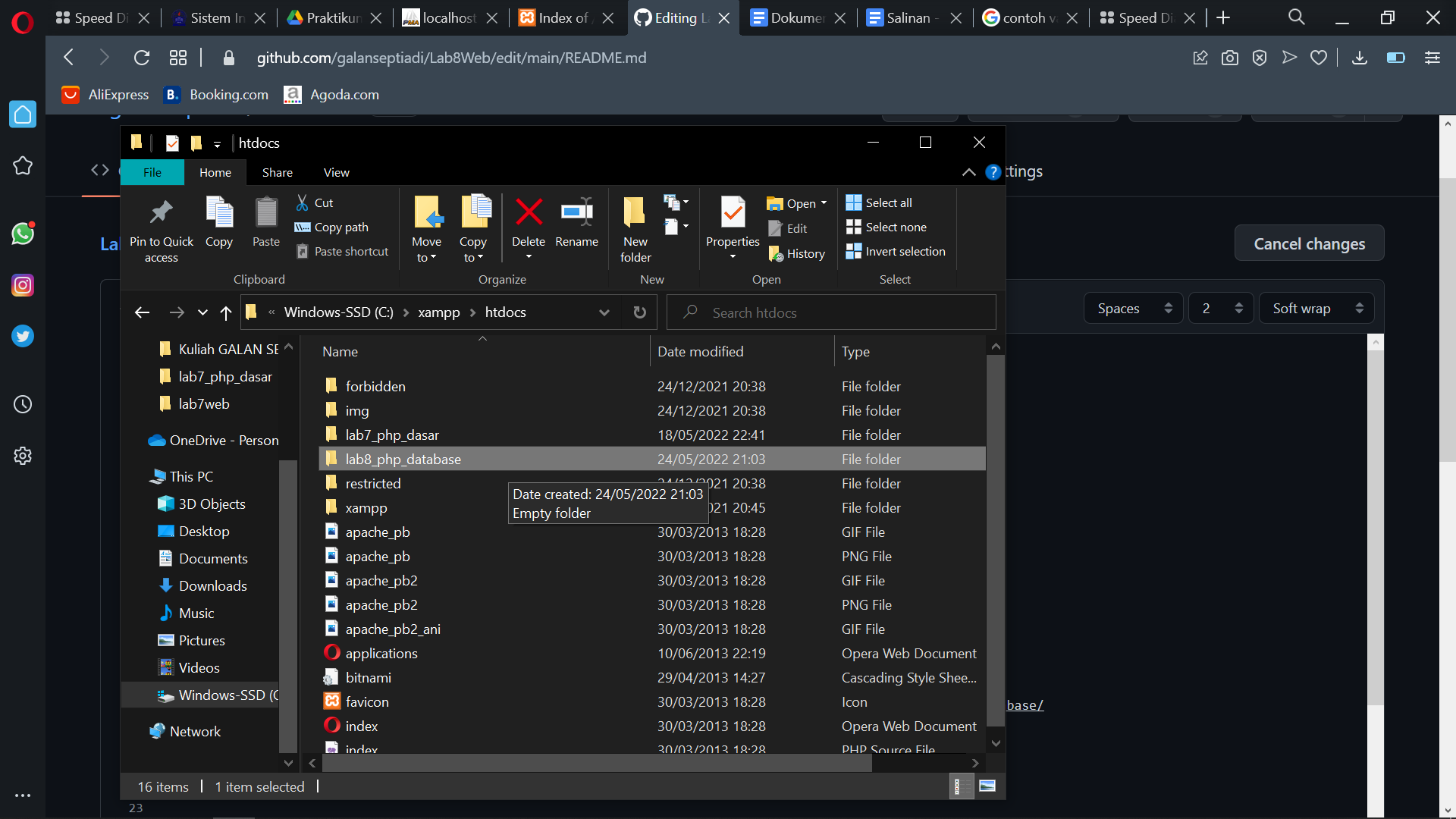The height and width of the screenshot is (819, 1456).
Task: Switch to large icons view mode
Action: tap(987, 786)
